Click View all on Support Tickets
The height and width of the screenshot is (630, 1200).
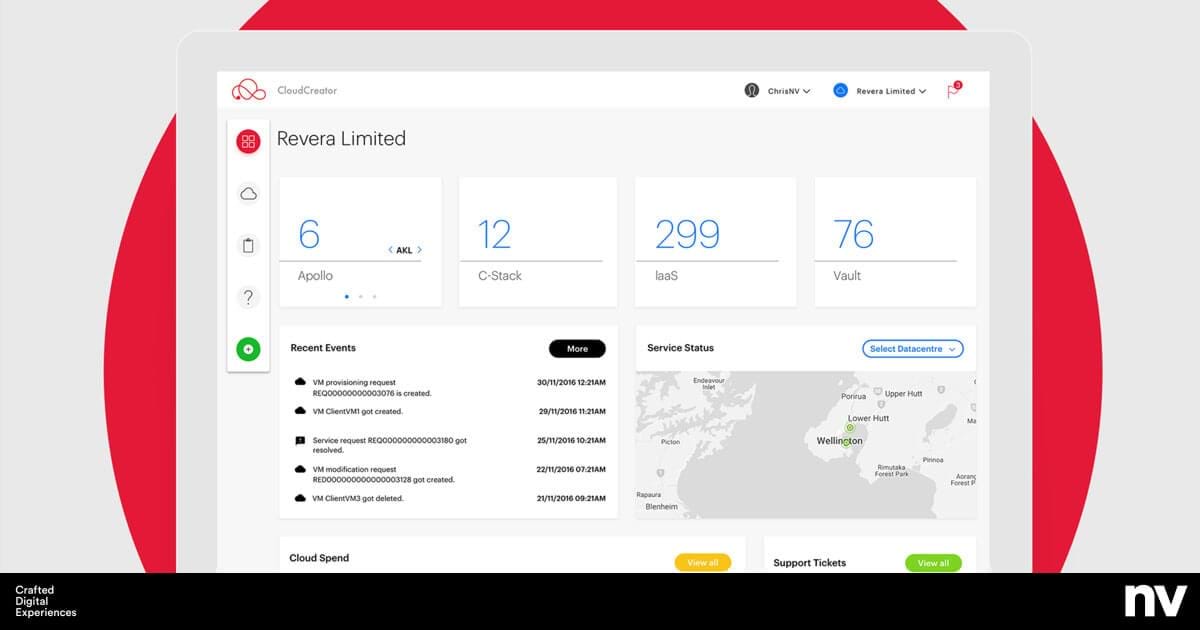(x=932, y=562)
